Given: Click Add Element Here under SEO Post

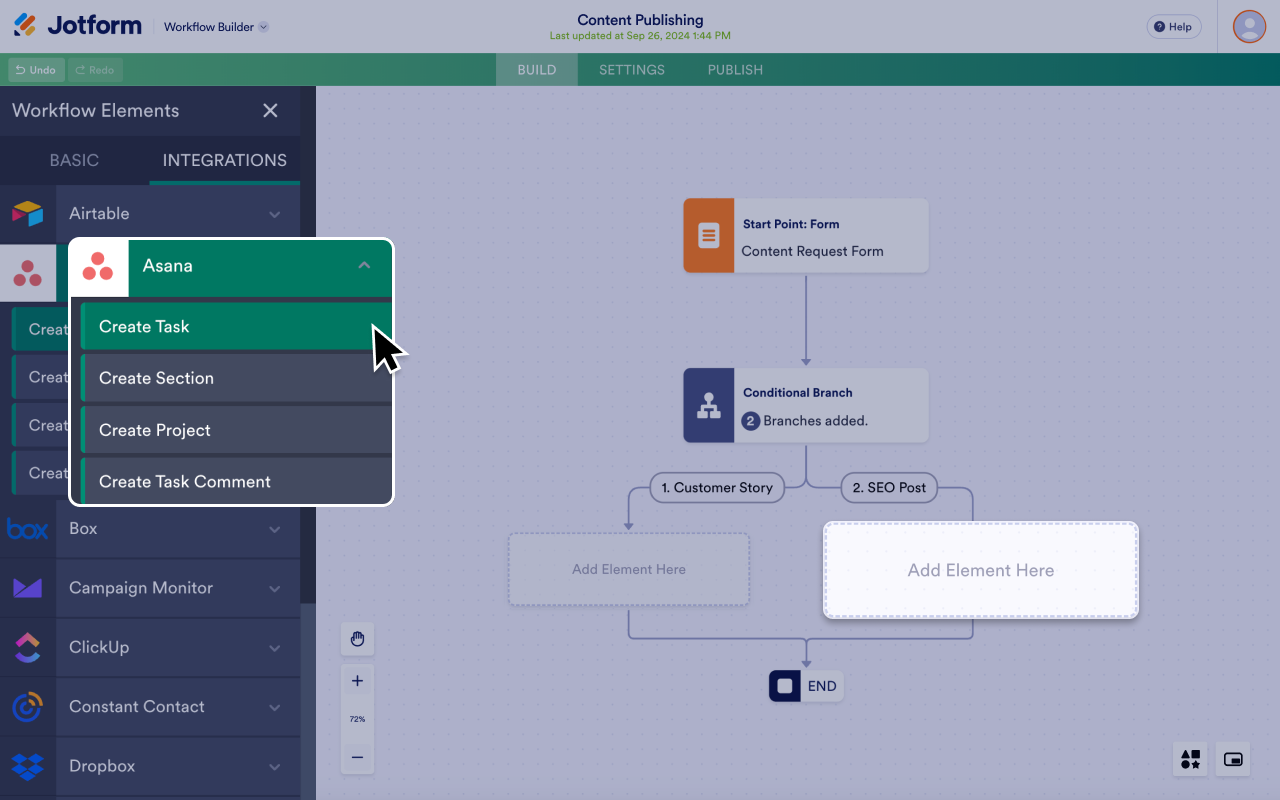Looking at the screenshot, I should point(981,570).
